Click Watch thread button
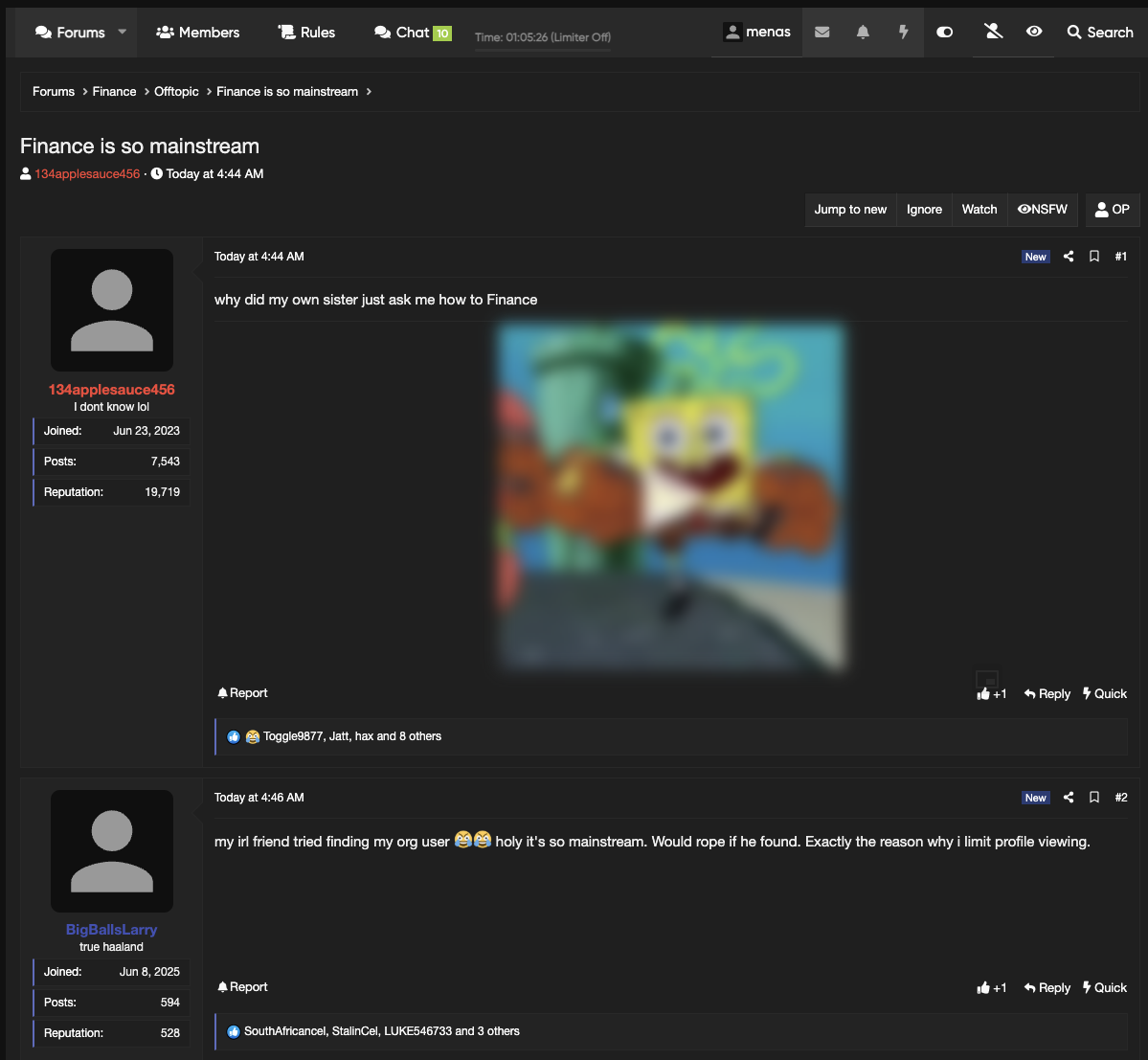 979,210
